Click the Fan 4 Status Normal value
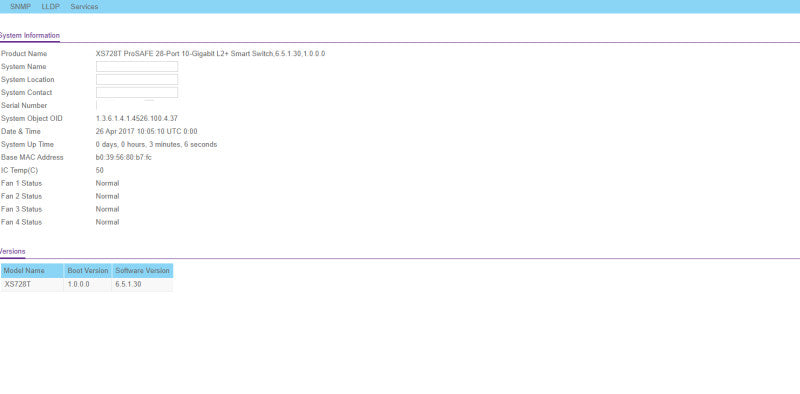Image resolution: width=800 pixels, height=394 pixels. (107, 222)
